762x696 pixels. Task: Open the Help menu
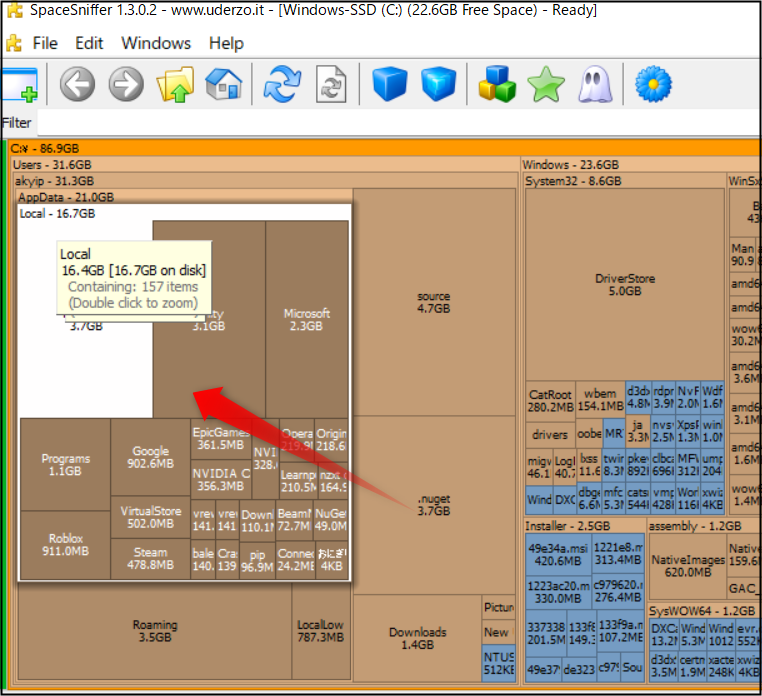coord(226,43)
